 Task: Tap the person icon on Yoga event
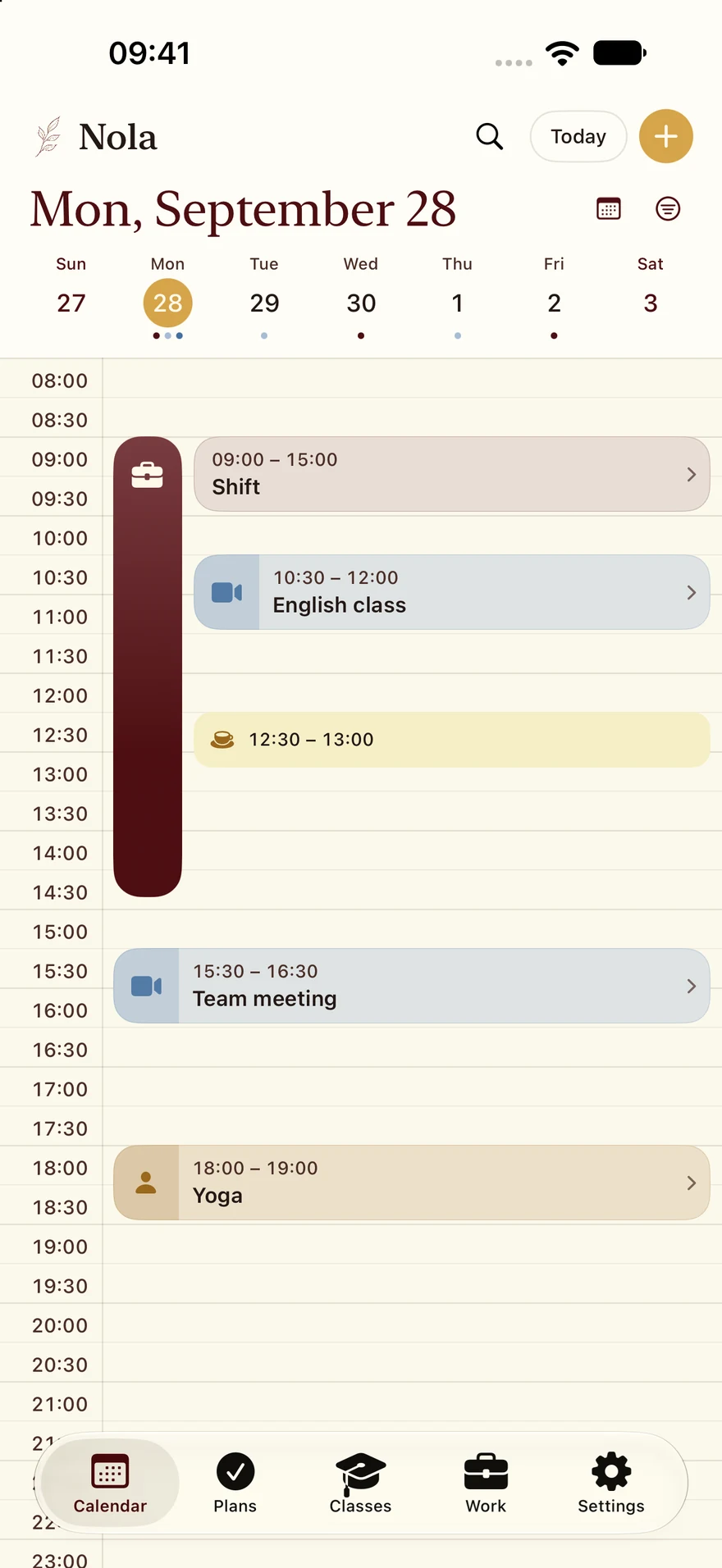coord(146,1183)
